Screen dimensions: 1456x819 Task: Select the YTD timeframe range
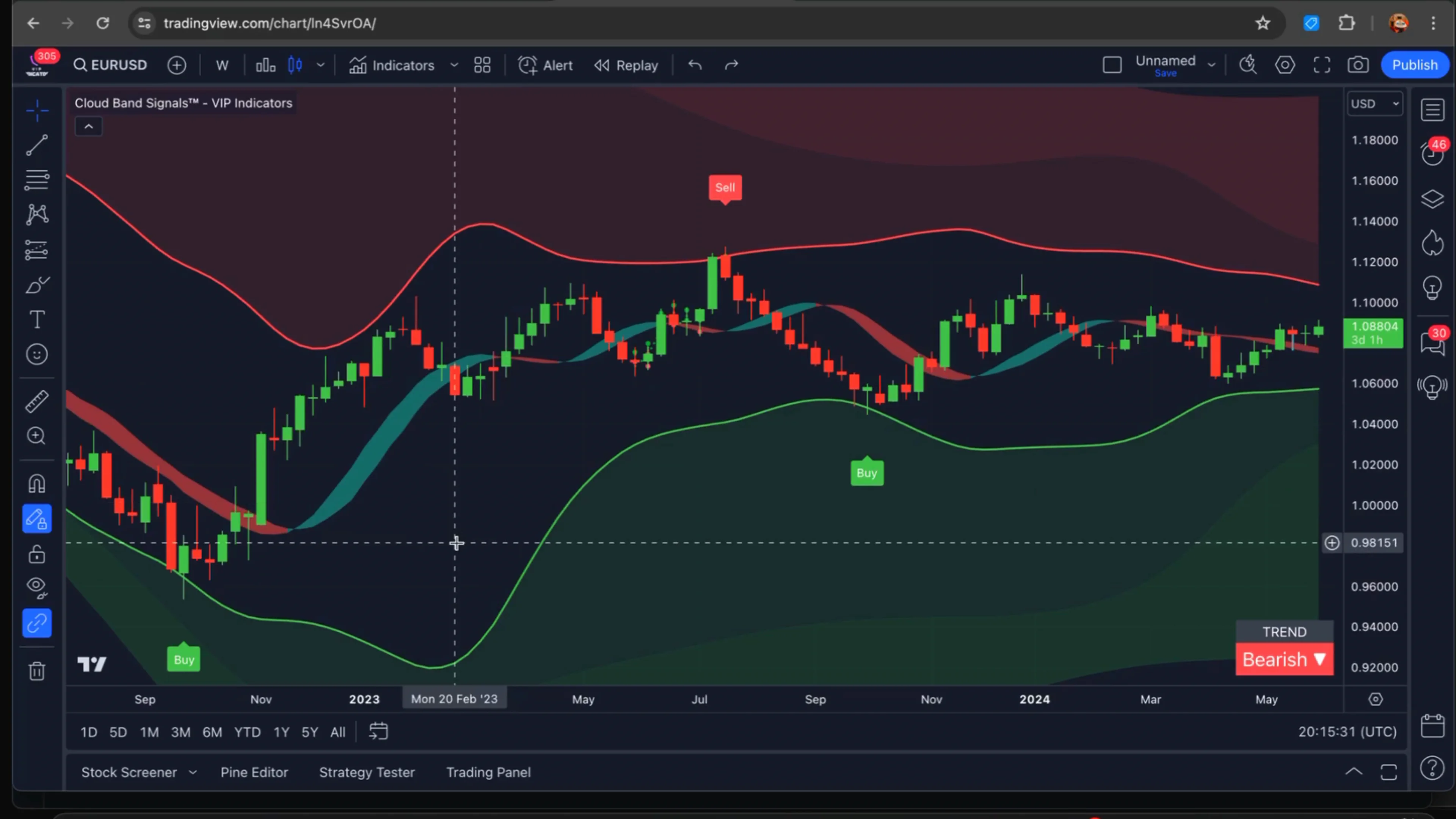coord(247,731)
